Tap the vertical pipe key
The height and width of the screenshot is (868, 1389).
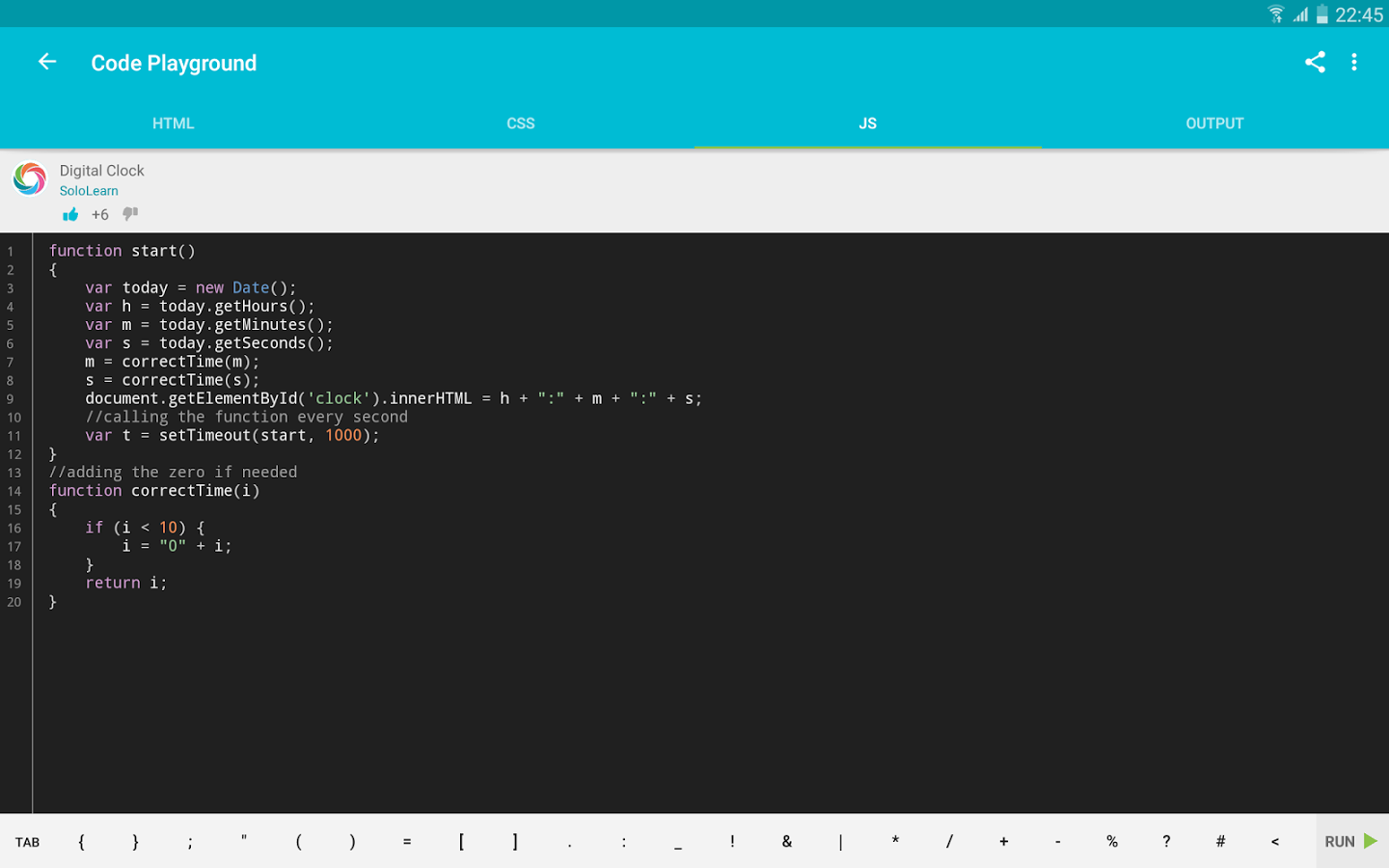841,842
